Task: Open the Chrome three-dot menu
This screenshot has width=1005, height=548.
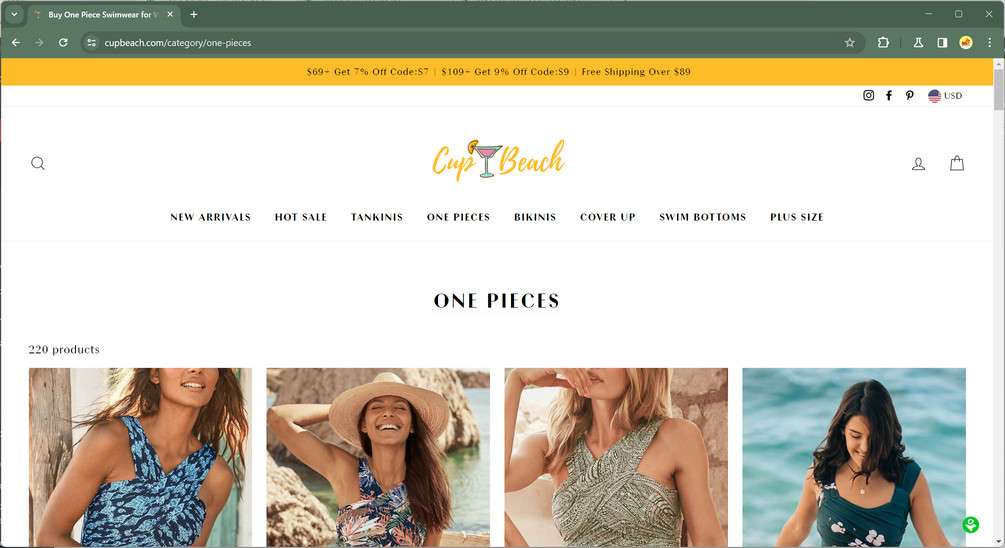Action: (990, 42)
